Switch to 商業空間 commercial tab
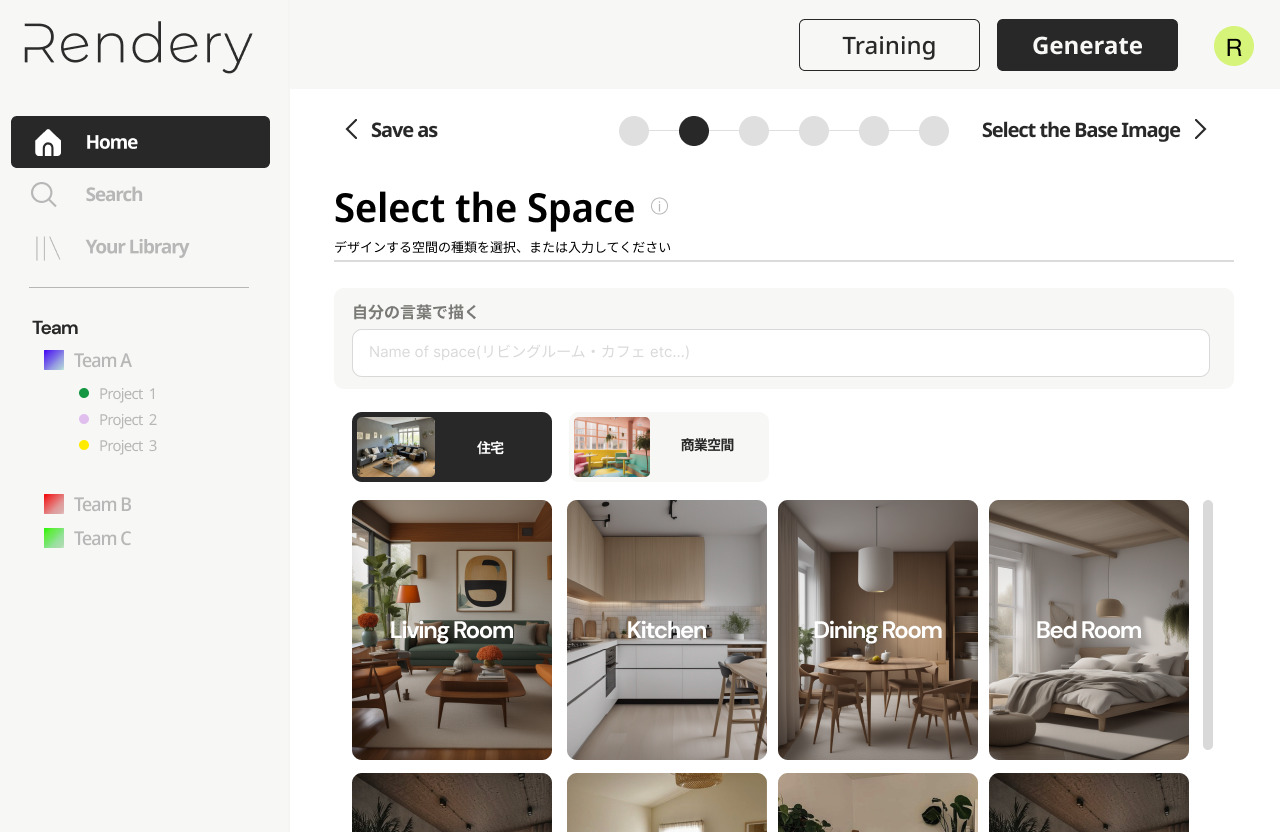The image size is (1280, 832). pos(669,447)
